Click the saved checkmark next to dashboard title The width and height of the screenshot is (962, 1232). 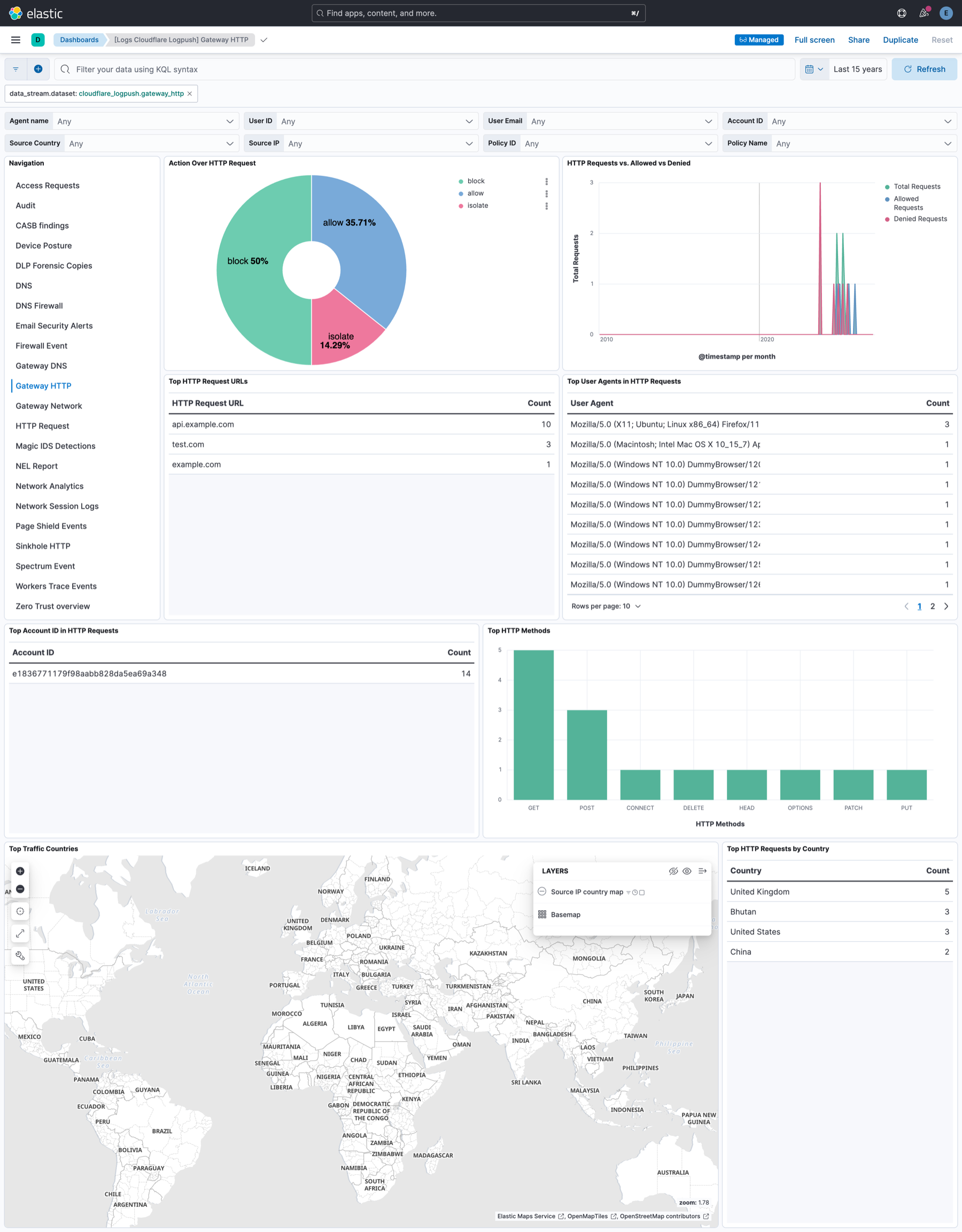click(263, 40)
